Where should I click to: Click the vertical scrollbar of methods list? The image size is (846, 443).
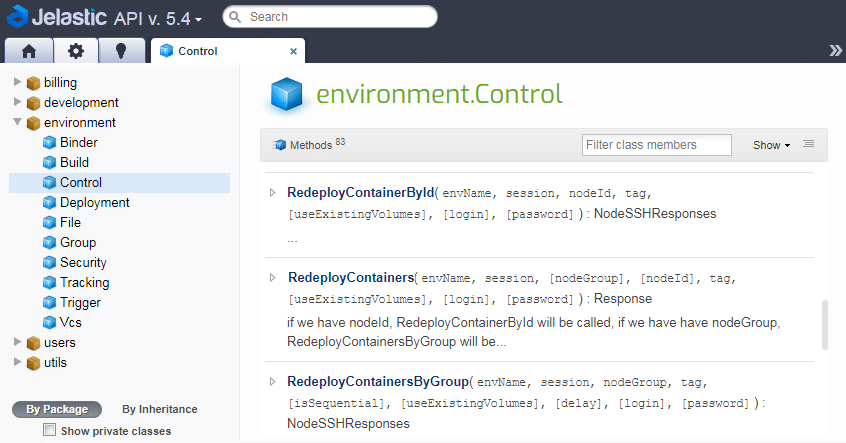coord(824,325)
